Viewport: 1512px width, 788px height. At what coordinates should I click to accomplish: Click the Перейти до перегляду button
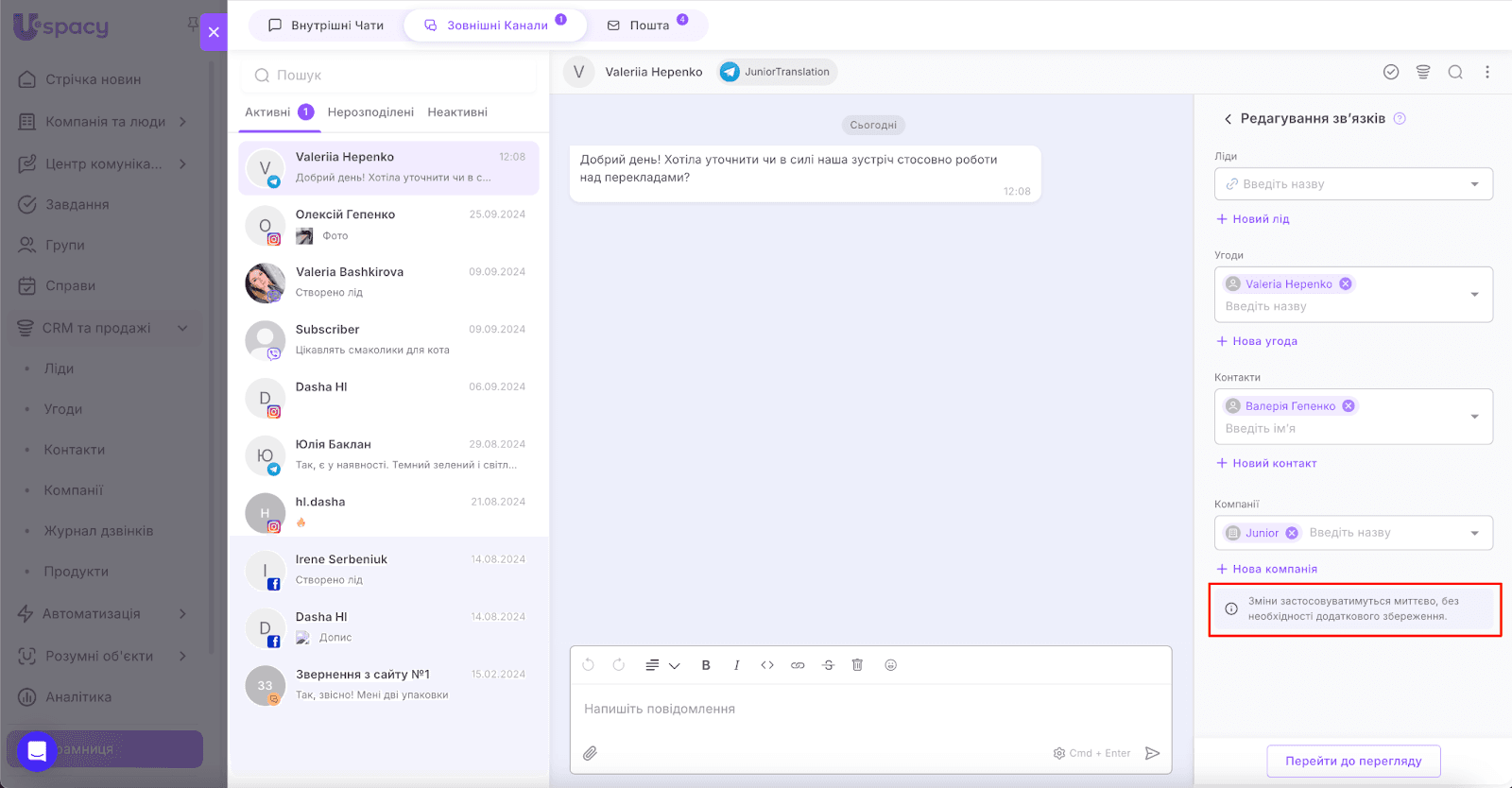coord(1353,761)
